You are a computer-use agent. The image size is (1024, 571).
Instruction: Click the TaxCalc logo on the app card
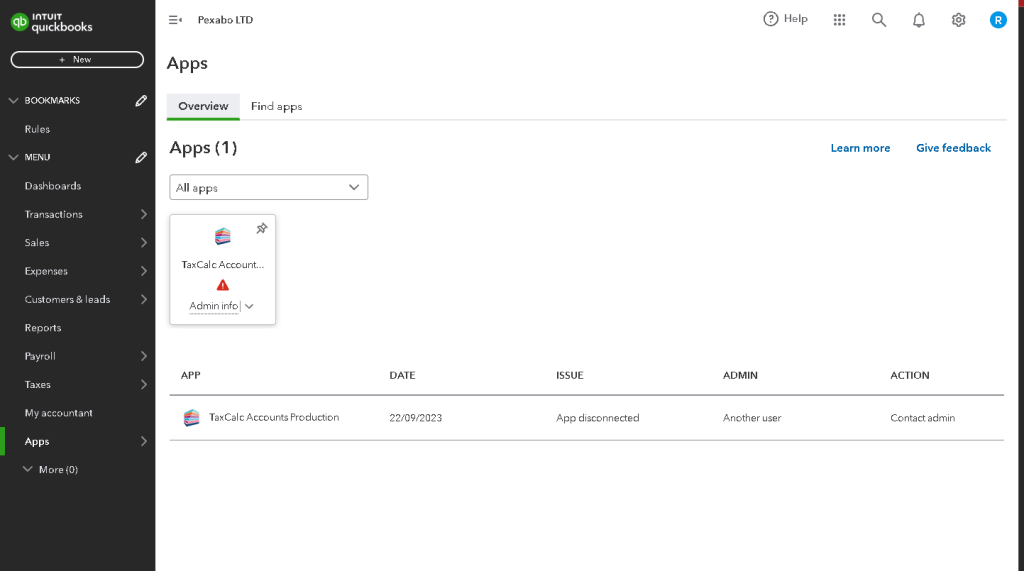tap(223, 236)
